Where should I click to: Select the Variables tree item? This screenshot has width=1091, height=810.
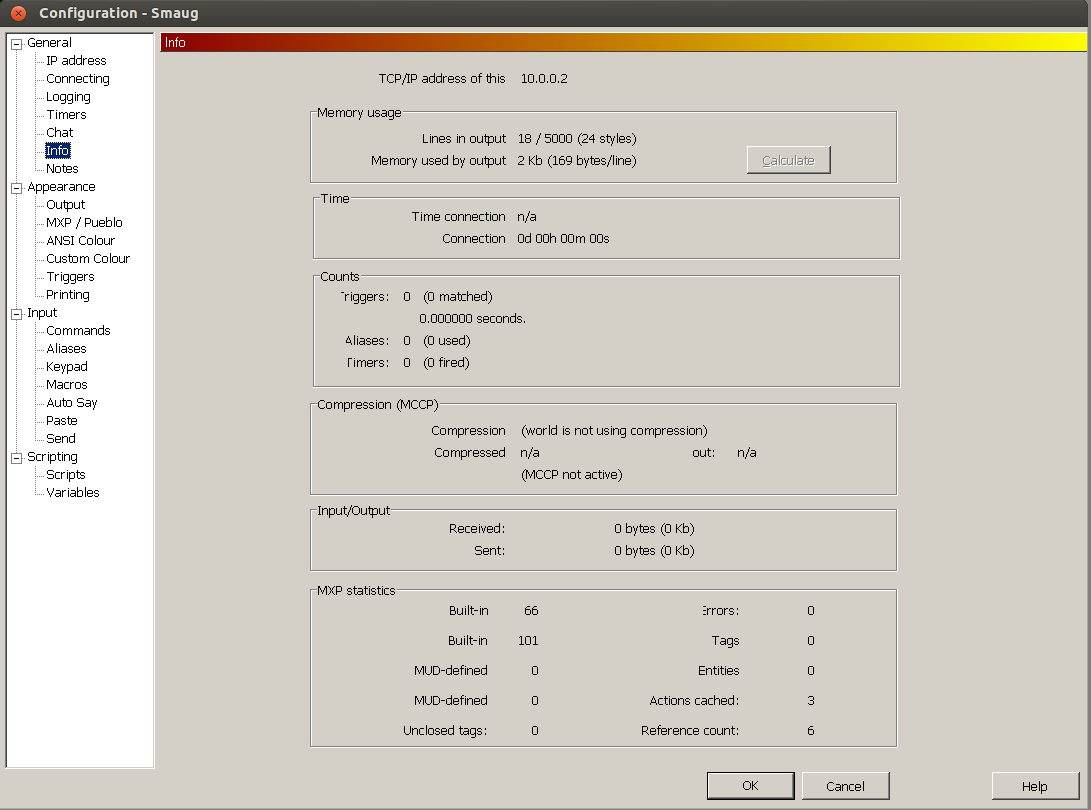pyautogui.click(x=72, y=493)
